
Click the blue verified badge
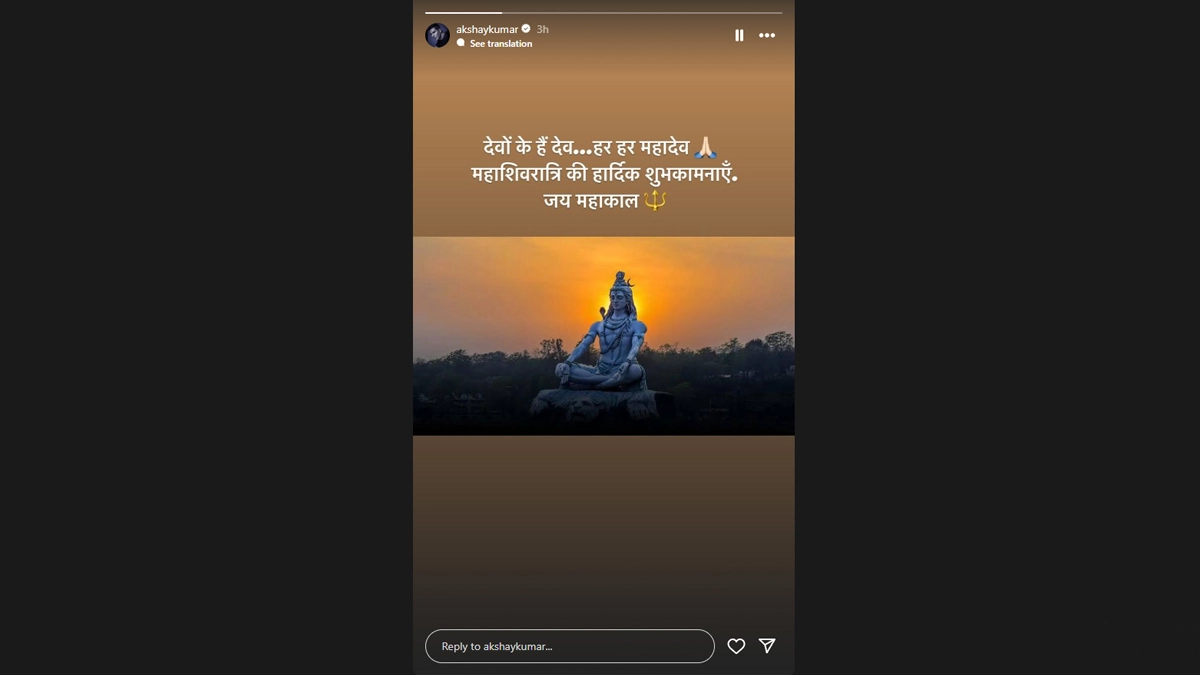526,29
